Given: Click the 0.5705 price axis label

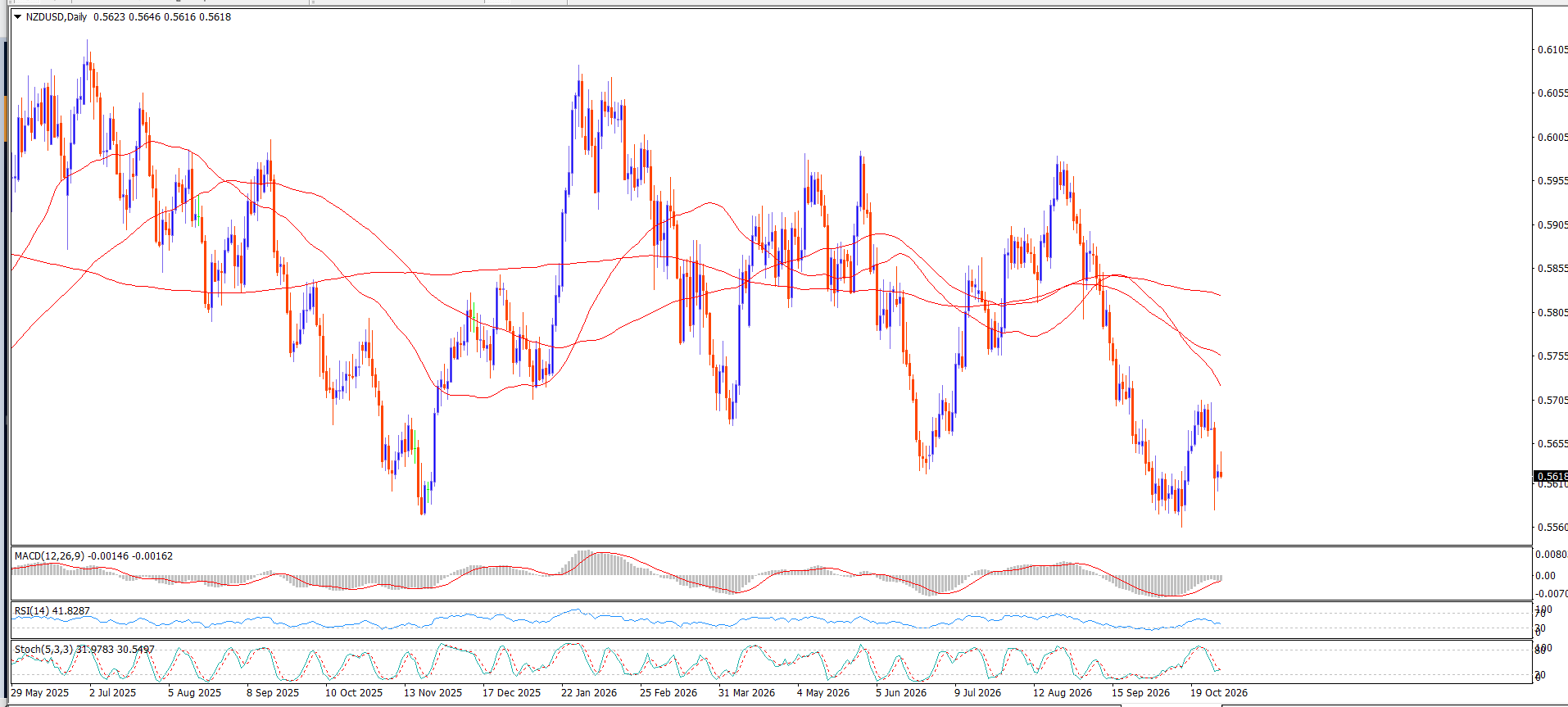Looking at the screenshot, I should point(1553,401).
